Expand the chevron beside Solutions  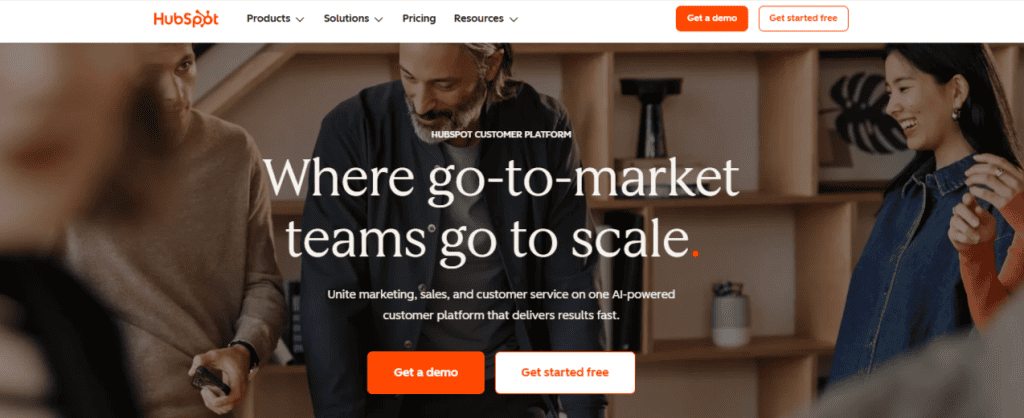click(379, 19)
